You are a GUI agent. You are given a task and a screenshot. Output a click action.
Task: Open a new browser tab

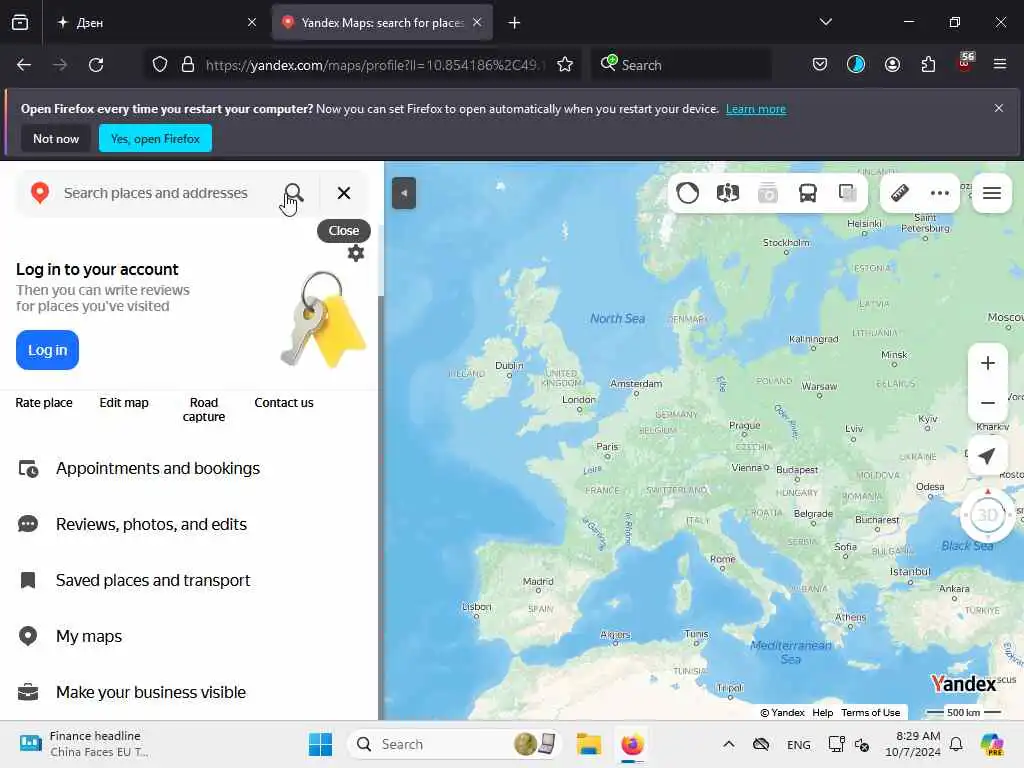click(x=515, y=23)
